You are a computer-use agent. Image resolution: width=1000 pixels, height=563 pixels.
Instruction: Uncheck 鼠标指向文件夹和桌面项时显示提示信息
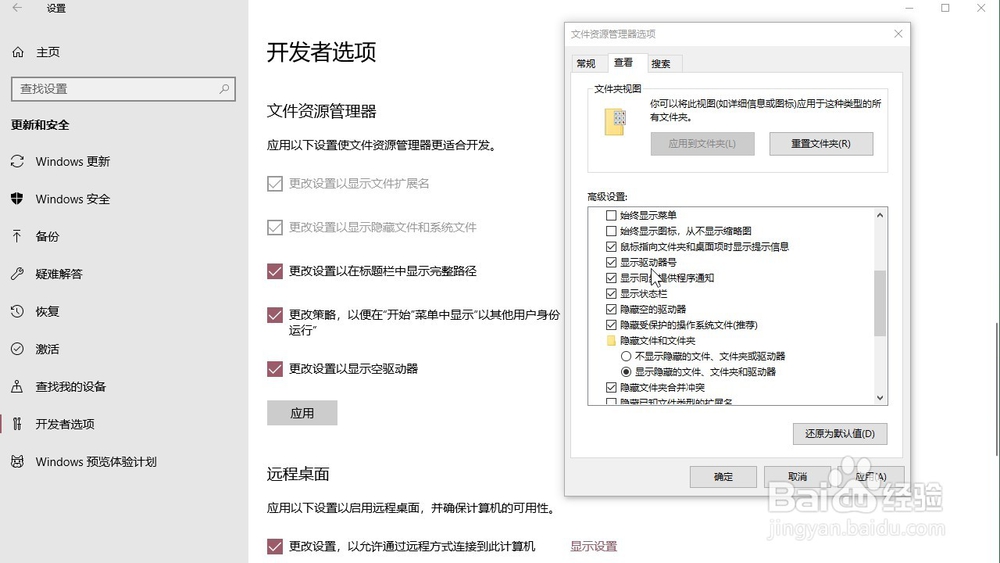tap(611, 247)
